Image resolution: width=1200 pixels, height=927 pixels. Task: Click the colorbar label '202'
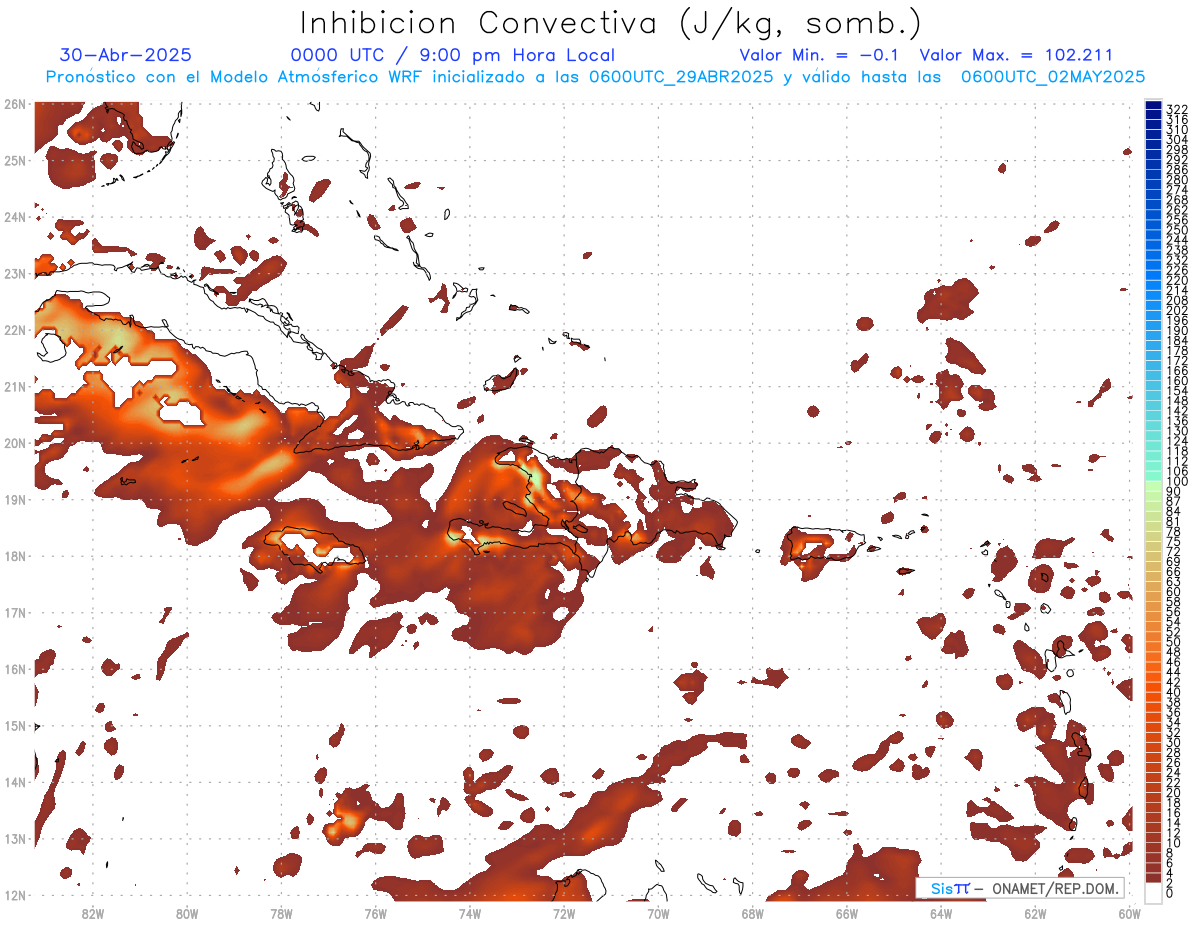(1177, 311)
